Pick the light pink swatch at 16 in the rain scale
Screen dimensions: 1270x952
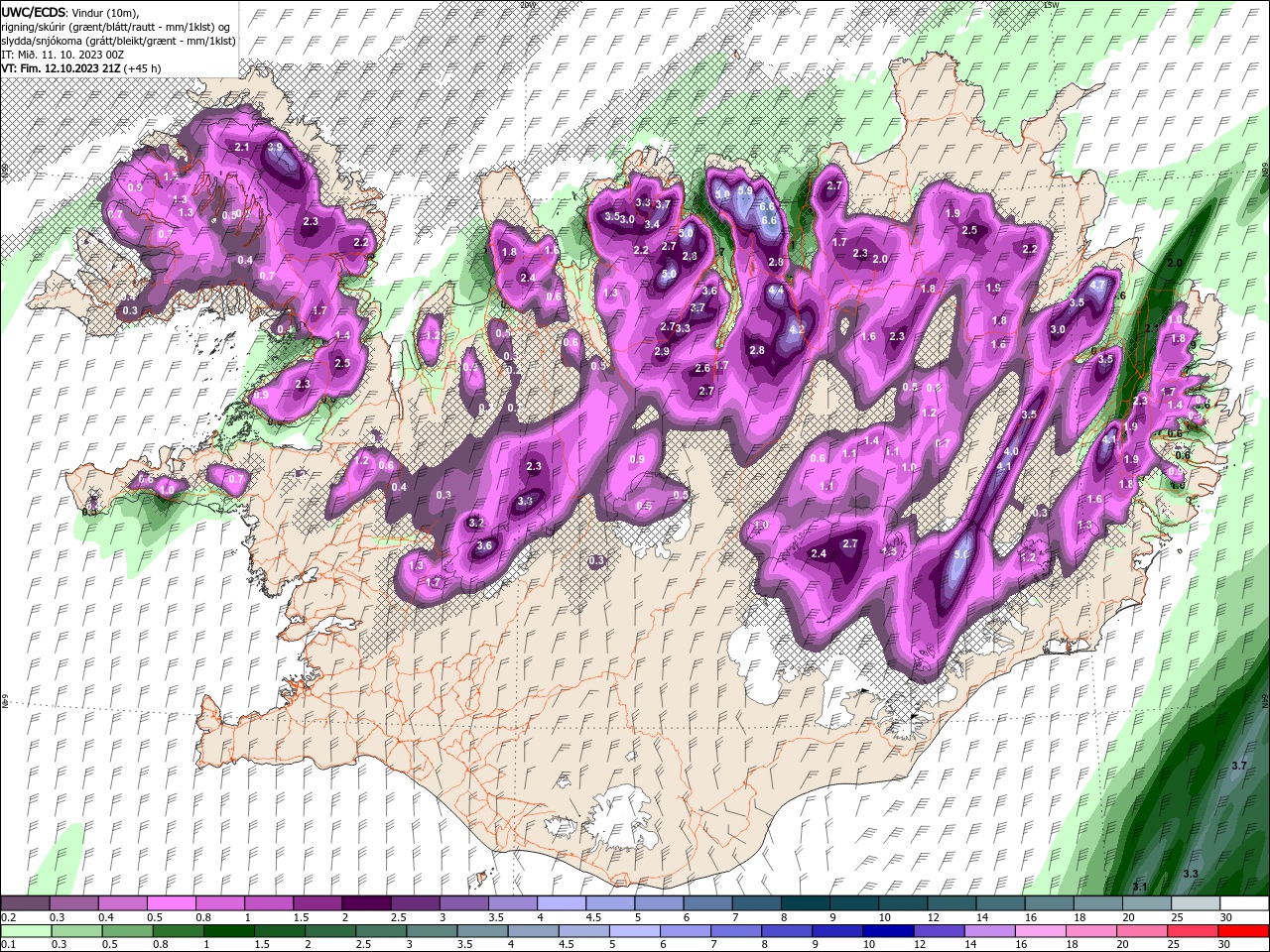click(x=1041, y=931)
